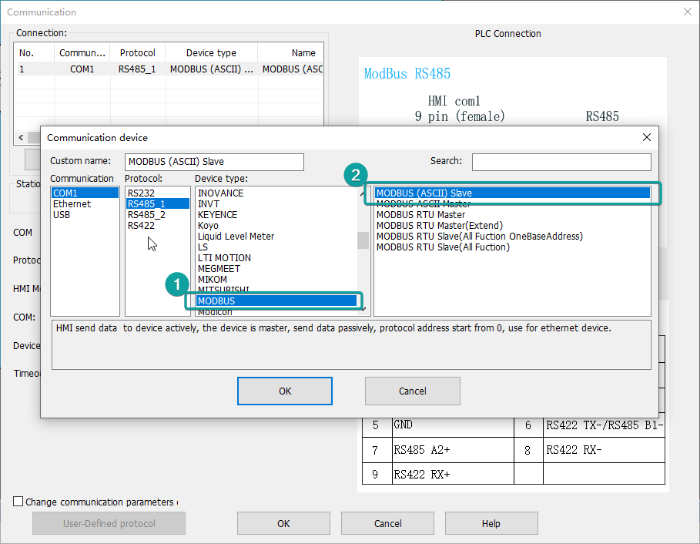Screen dimensions: 700x544
Task: Check Change communication parameters checkbox
Action: click(x=18, y=501)
